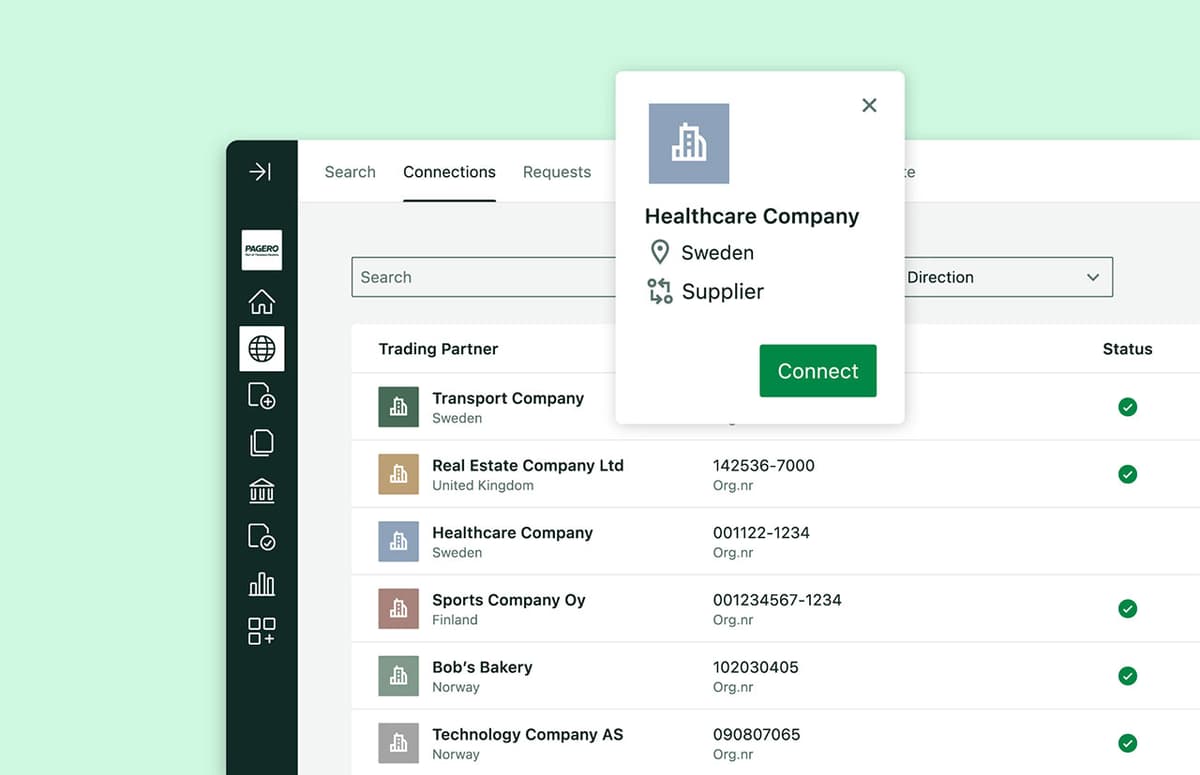Click the Supplier exchange icon

pos(659,291)
